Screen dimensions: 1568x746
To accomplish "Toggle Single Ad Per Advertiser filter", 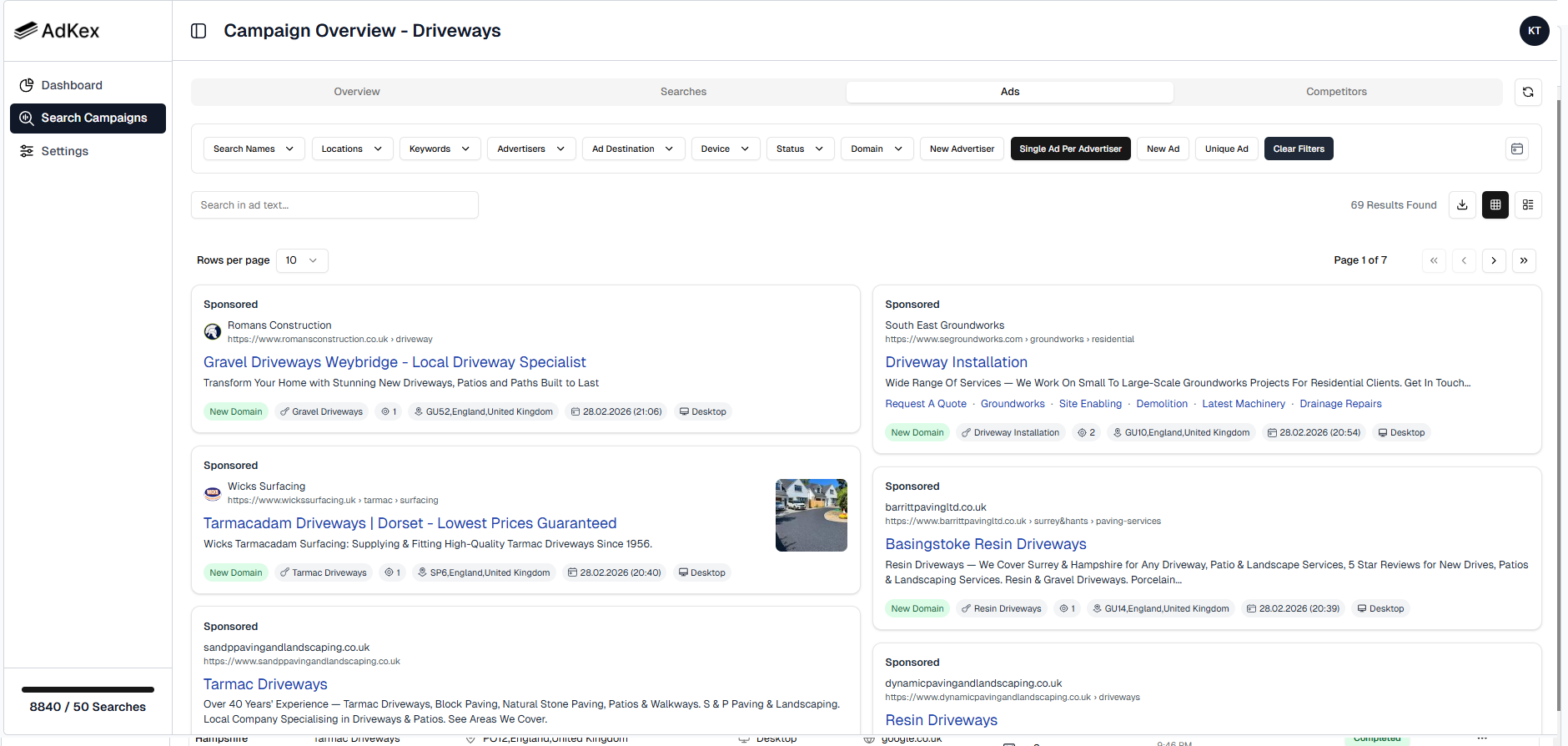I will point(1071,149).
